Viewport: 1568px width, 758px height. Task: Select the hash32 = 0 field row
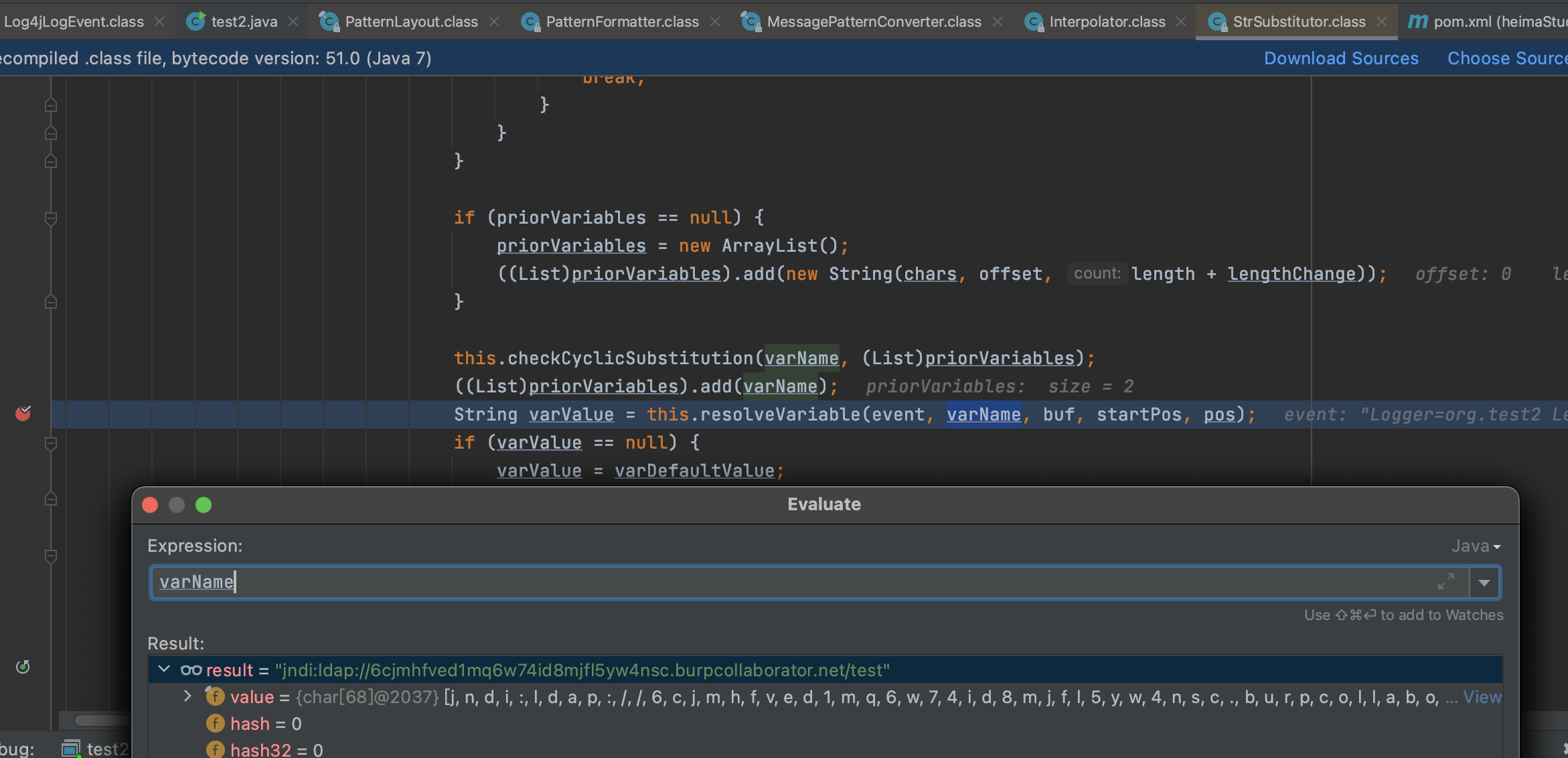825,750
